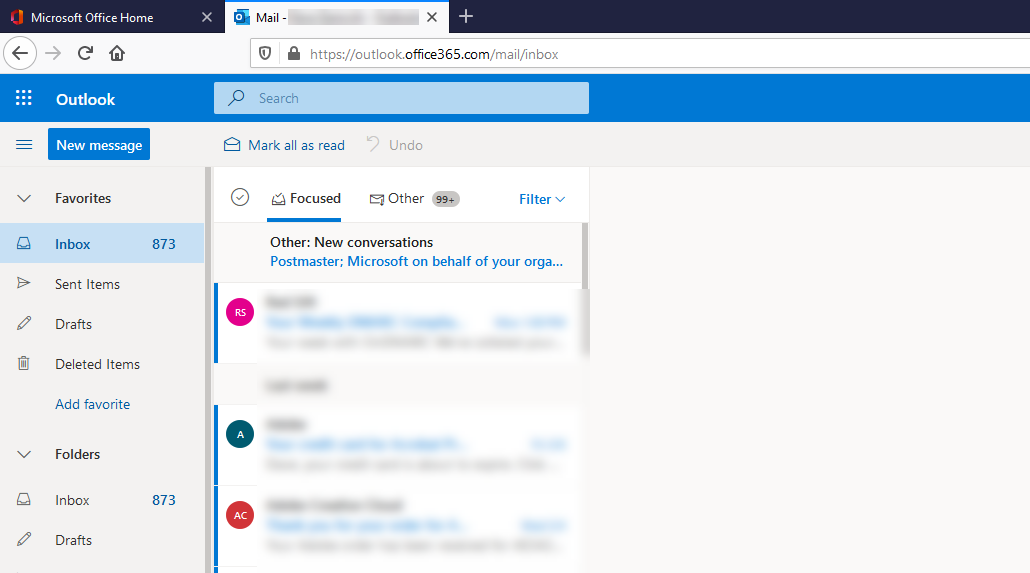Open Postmaster; Microsoft on behalf link
This screenshot has height=573, width=1030.
coord(416,262)
